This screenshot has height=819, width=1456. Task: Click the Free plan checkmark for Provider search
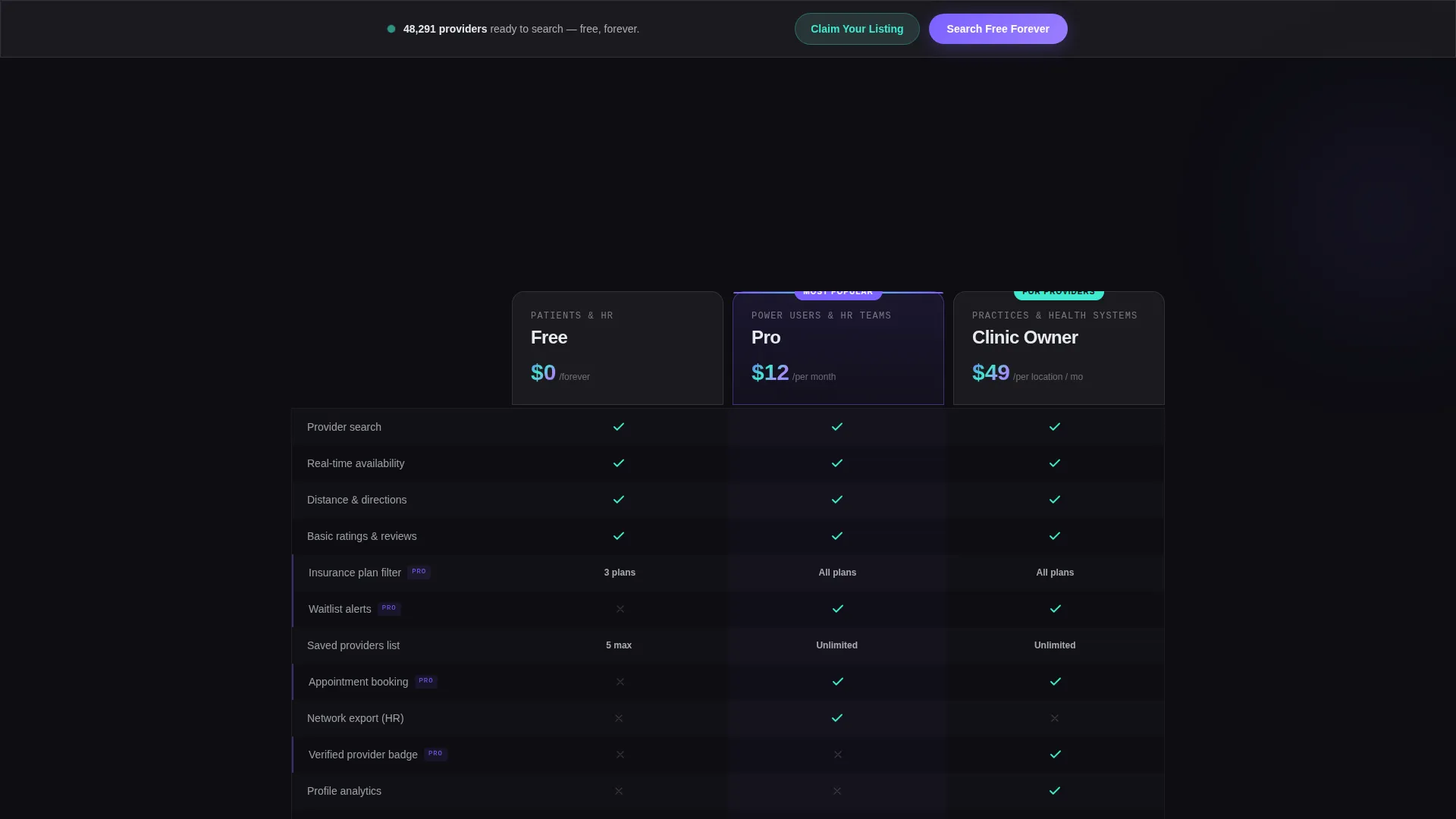[619, 427]
